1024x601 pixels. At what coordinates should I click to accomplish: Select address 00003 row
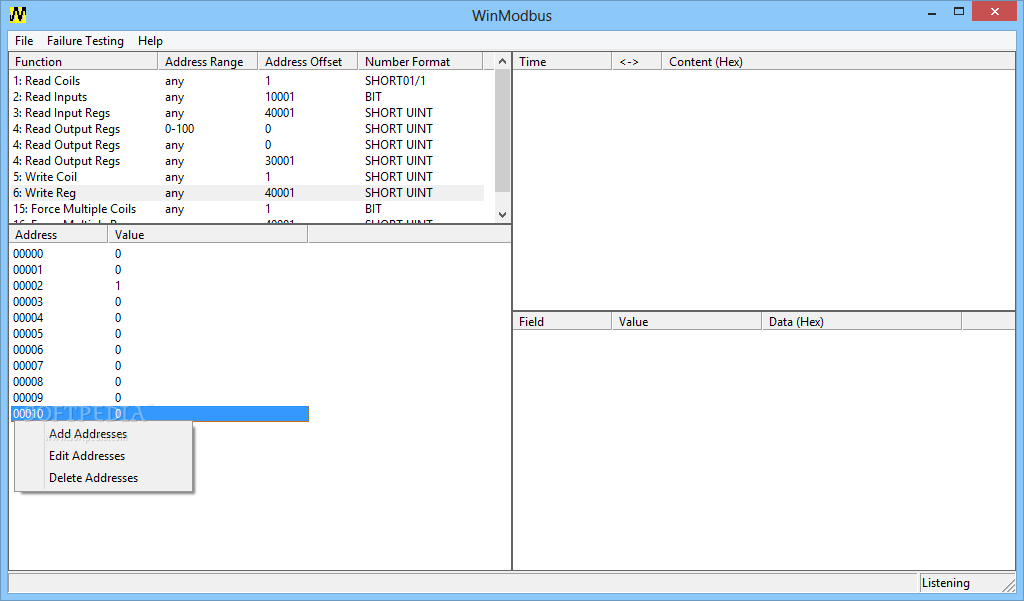click(160, 302)
